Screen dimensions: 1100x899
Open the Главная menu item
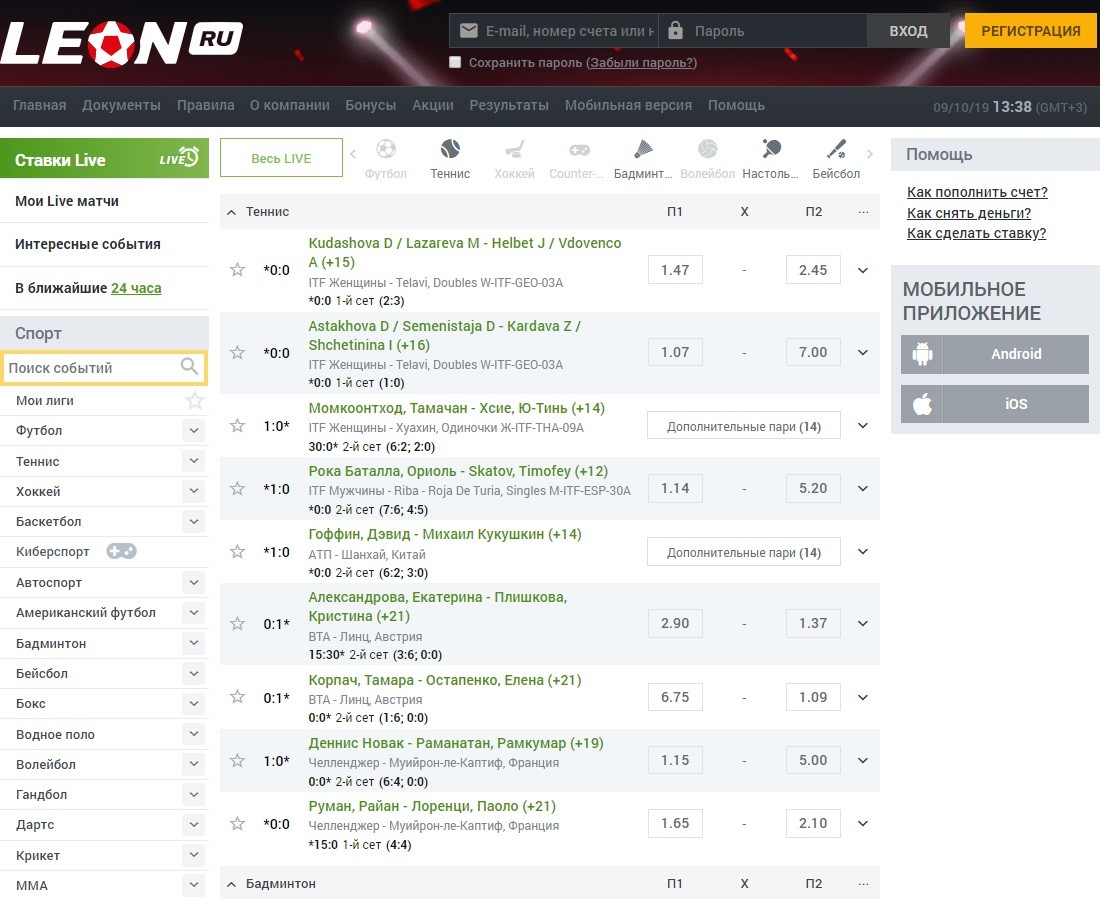(40, 105)
